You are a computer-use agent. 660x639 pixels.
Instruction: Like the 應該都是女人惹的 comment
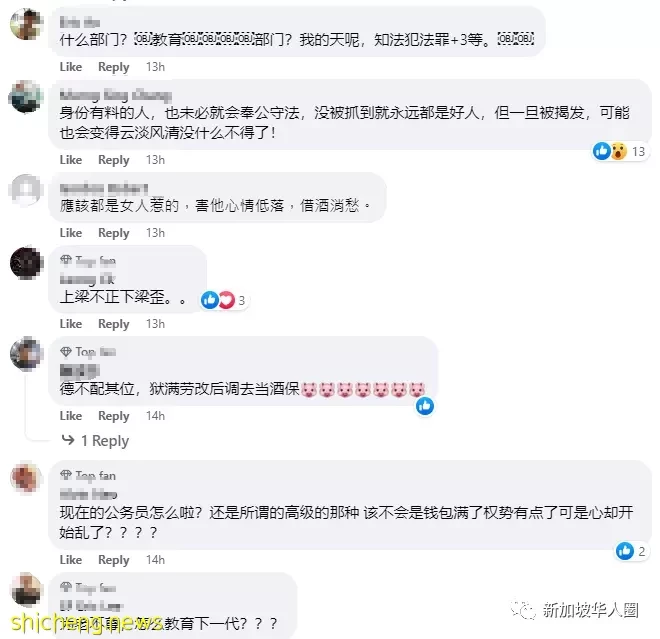pos(71,233)
